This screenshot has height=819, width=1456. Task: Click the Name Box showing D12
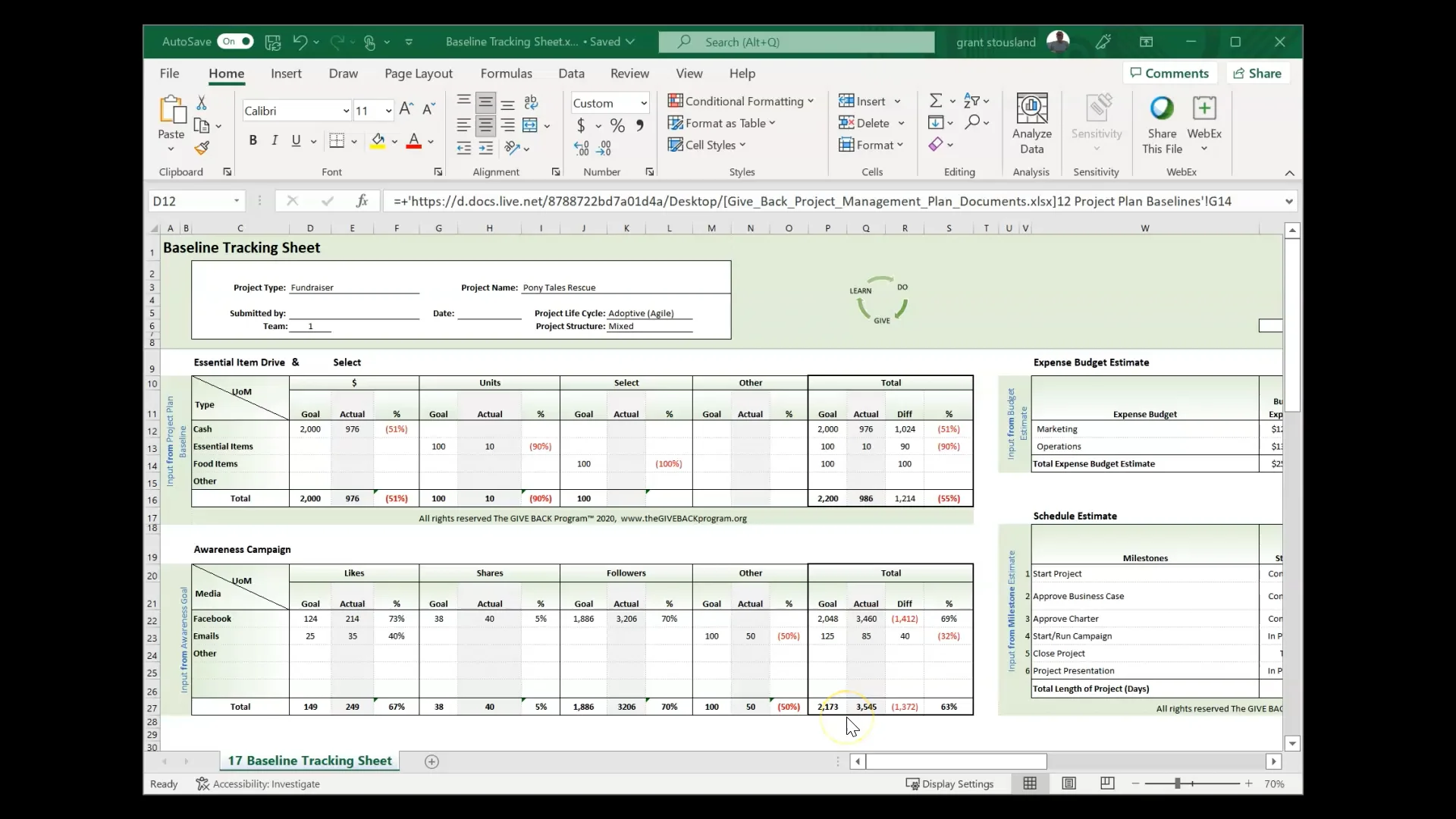click(196, 201)
